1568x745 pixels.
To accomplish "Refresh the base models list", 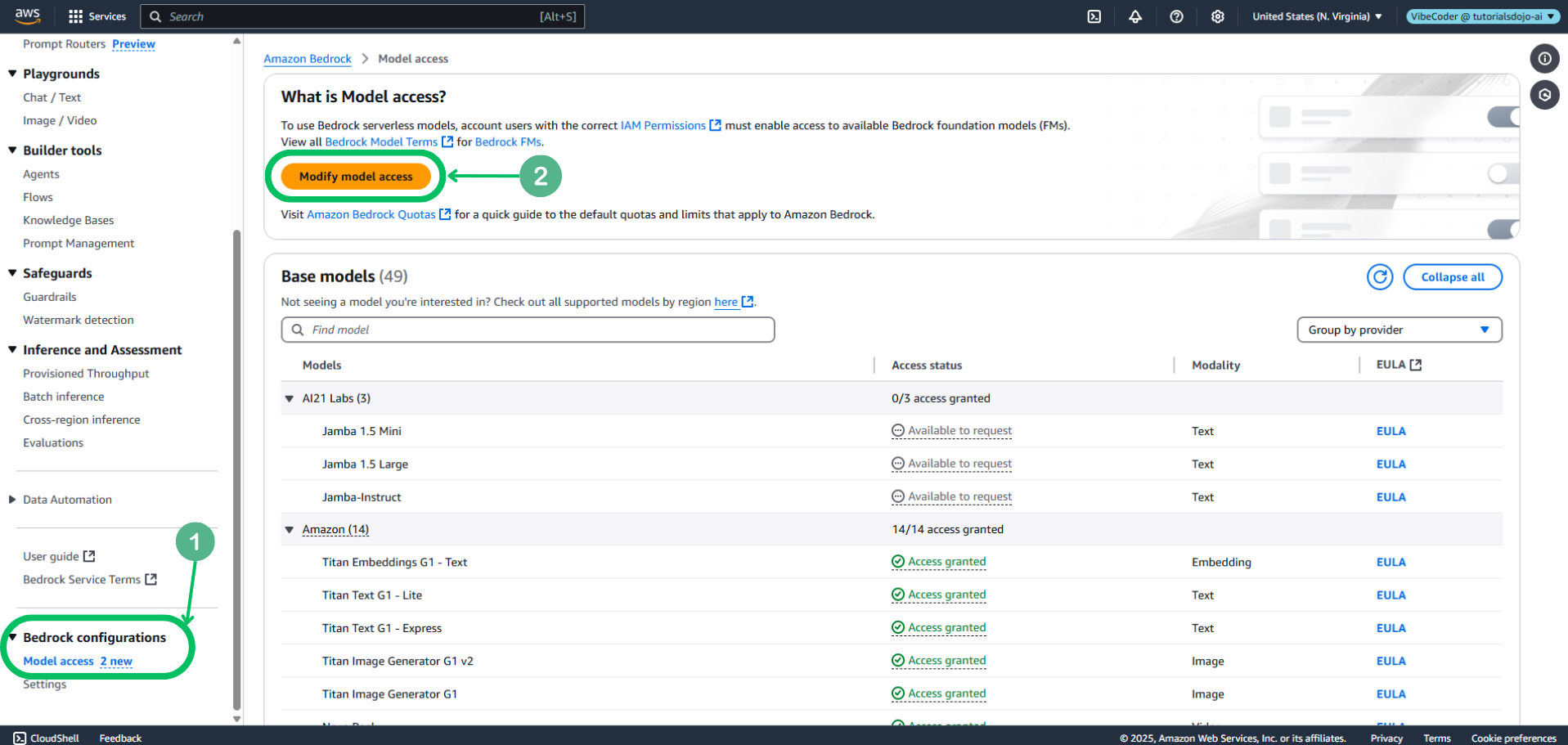I will pos(1380,277).
